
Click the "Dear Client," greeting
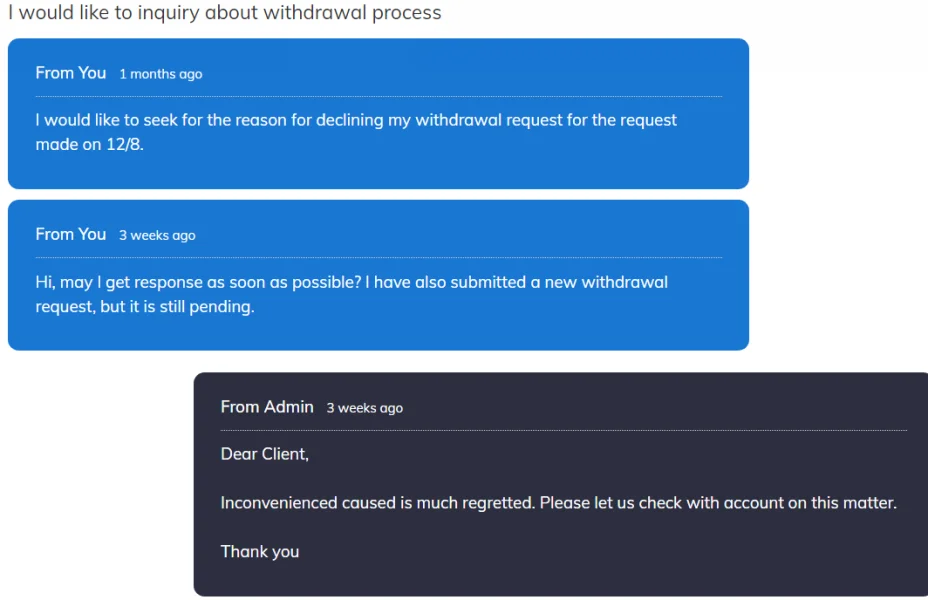tap(265, 454)
